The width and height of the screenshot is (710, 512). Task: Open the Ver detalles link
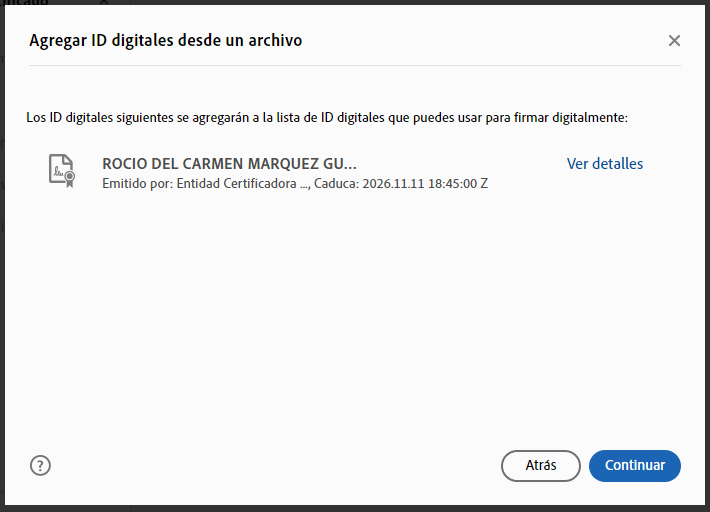604,164
